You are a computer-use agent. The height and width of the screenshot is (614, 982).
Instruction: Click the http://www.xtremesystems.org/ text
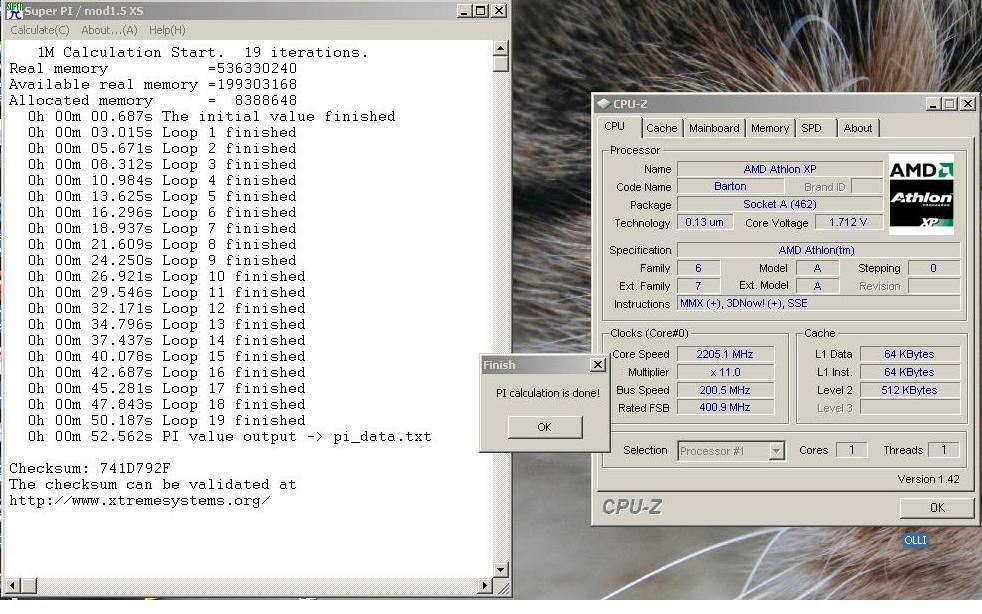coord(140,501)
